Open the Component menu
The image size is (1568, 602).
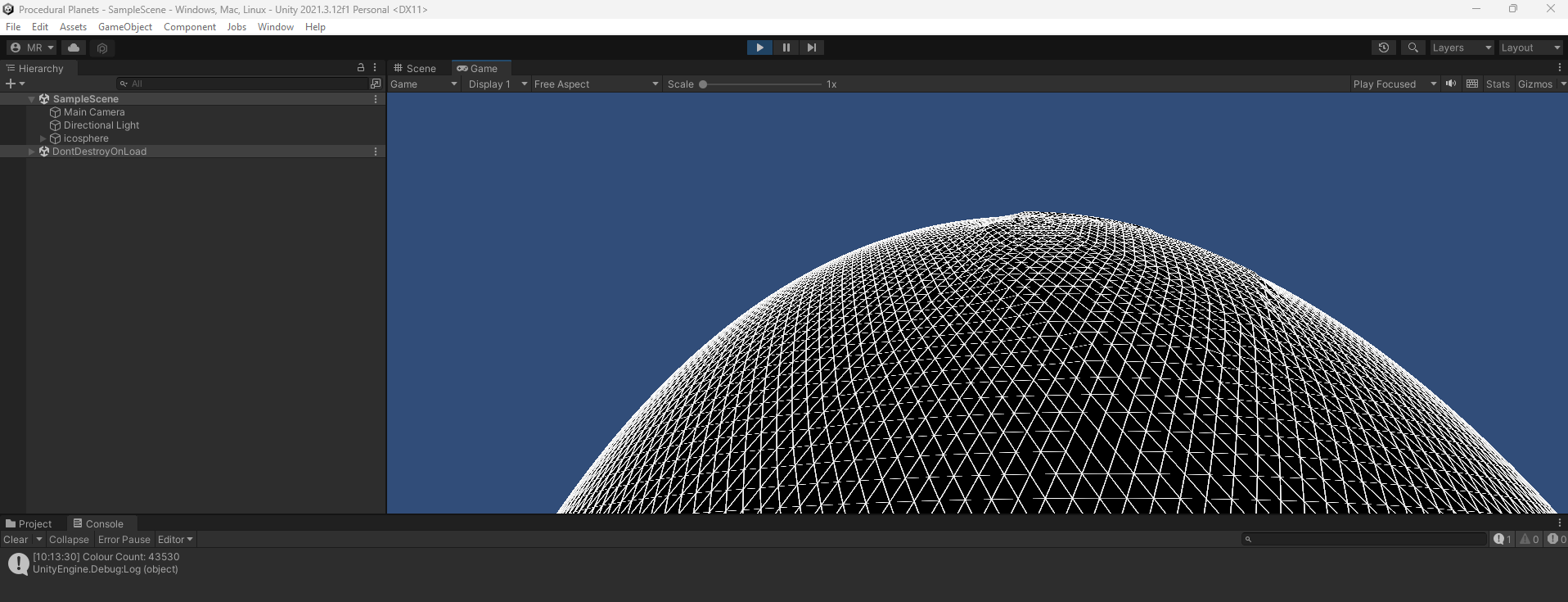pos(190,27)
